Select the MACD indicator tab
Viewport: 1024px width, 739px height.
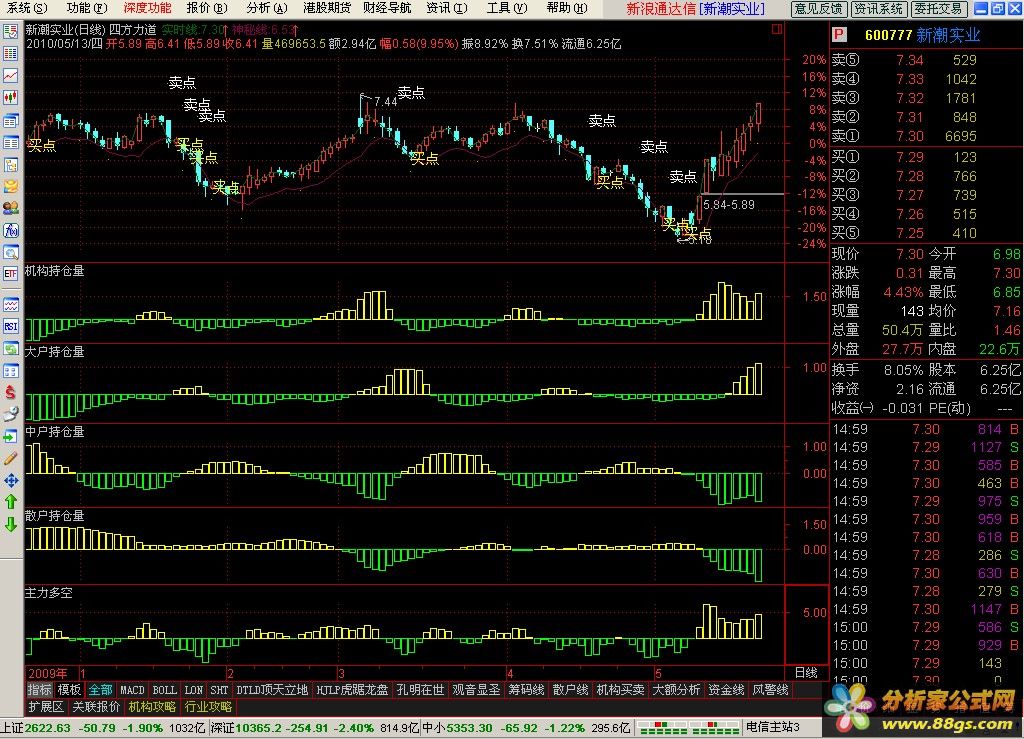pyautogui.click(x=132, y=689)
